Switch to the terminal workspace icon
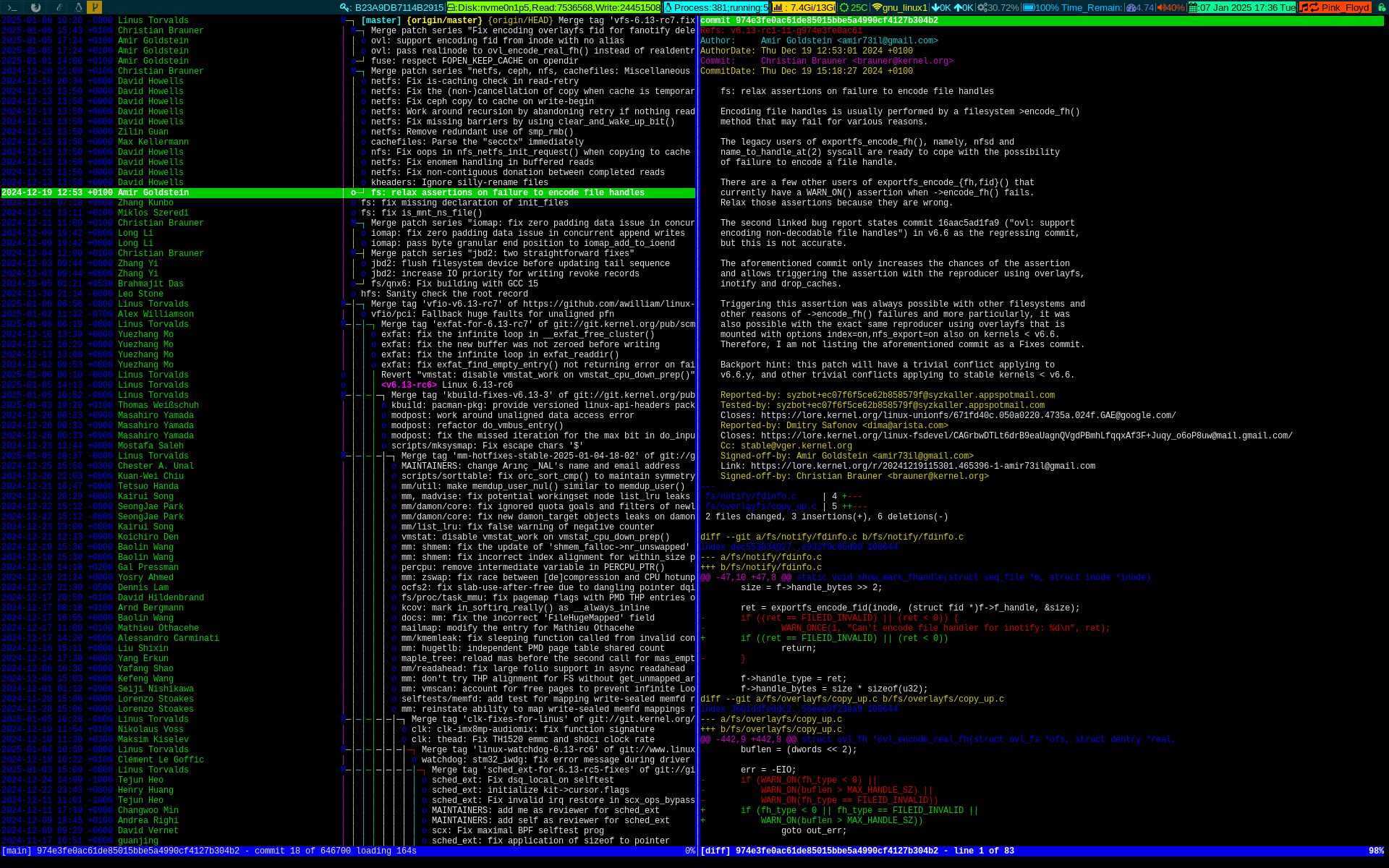 pos(12,7)
